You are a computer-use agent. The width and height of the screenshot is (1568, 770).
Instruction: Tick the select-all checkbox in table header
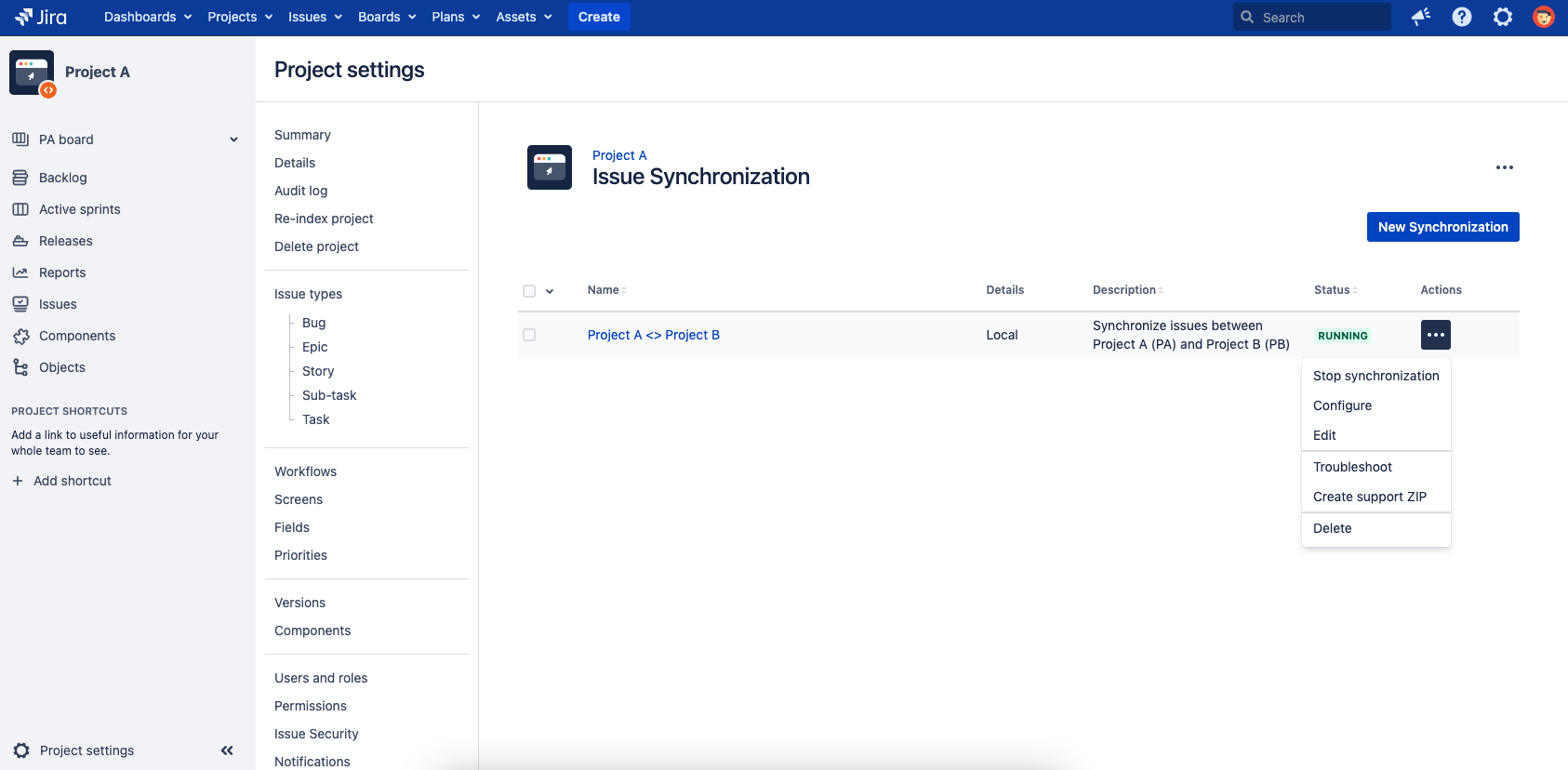[529, 291]
